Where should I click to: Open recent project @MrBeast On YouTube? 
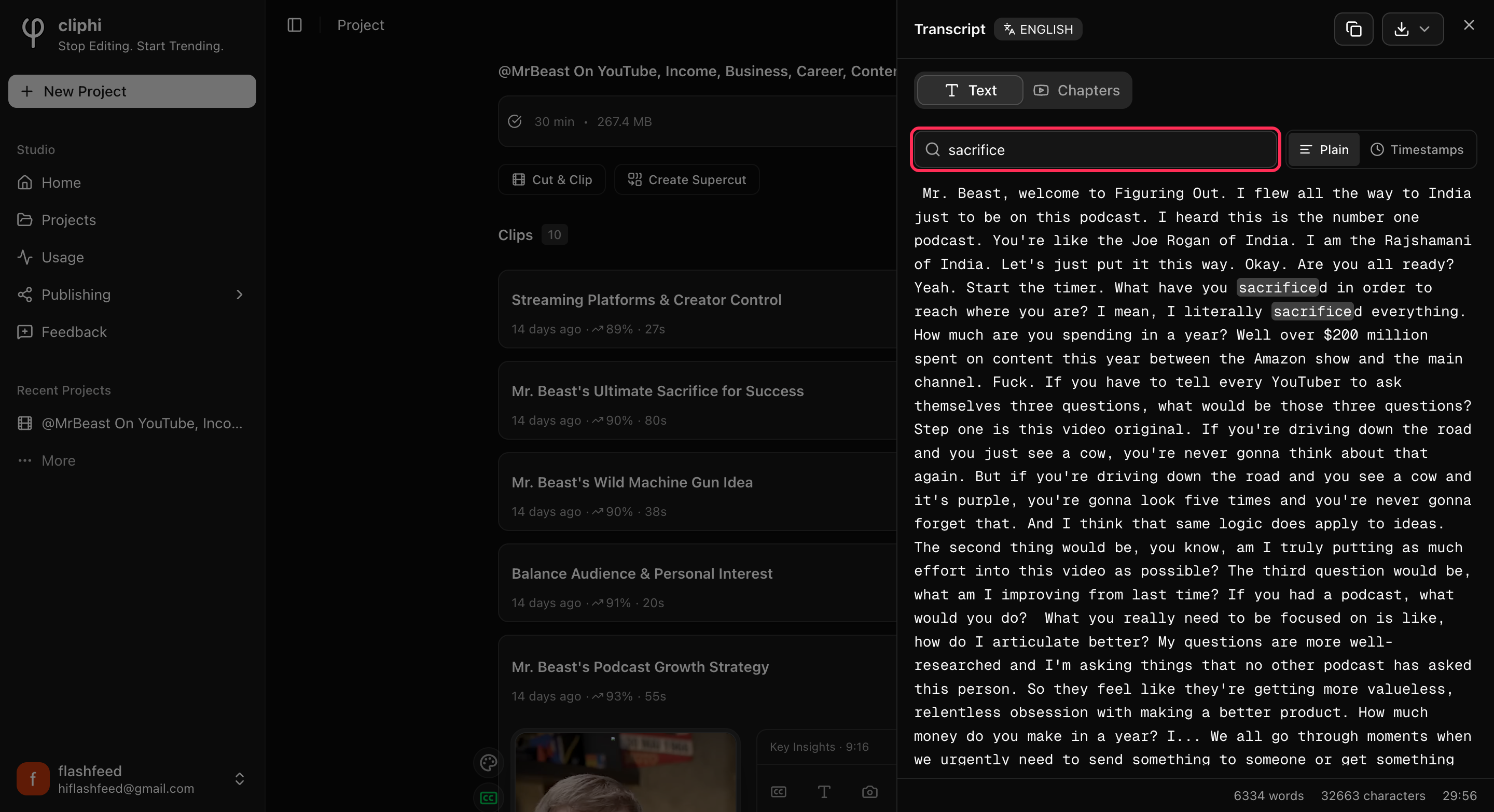pyautogui.click(x=131, y=423)
